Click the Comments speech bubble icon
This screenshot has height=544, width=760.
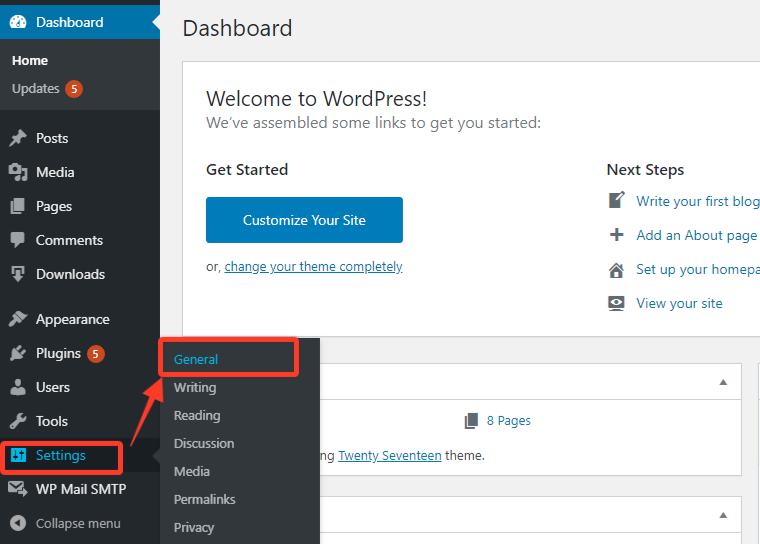coord(18,240)
